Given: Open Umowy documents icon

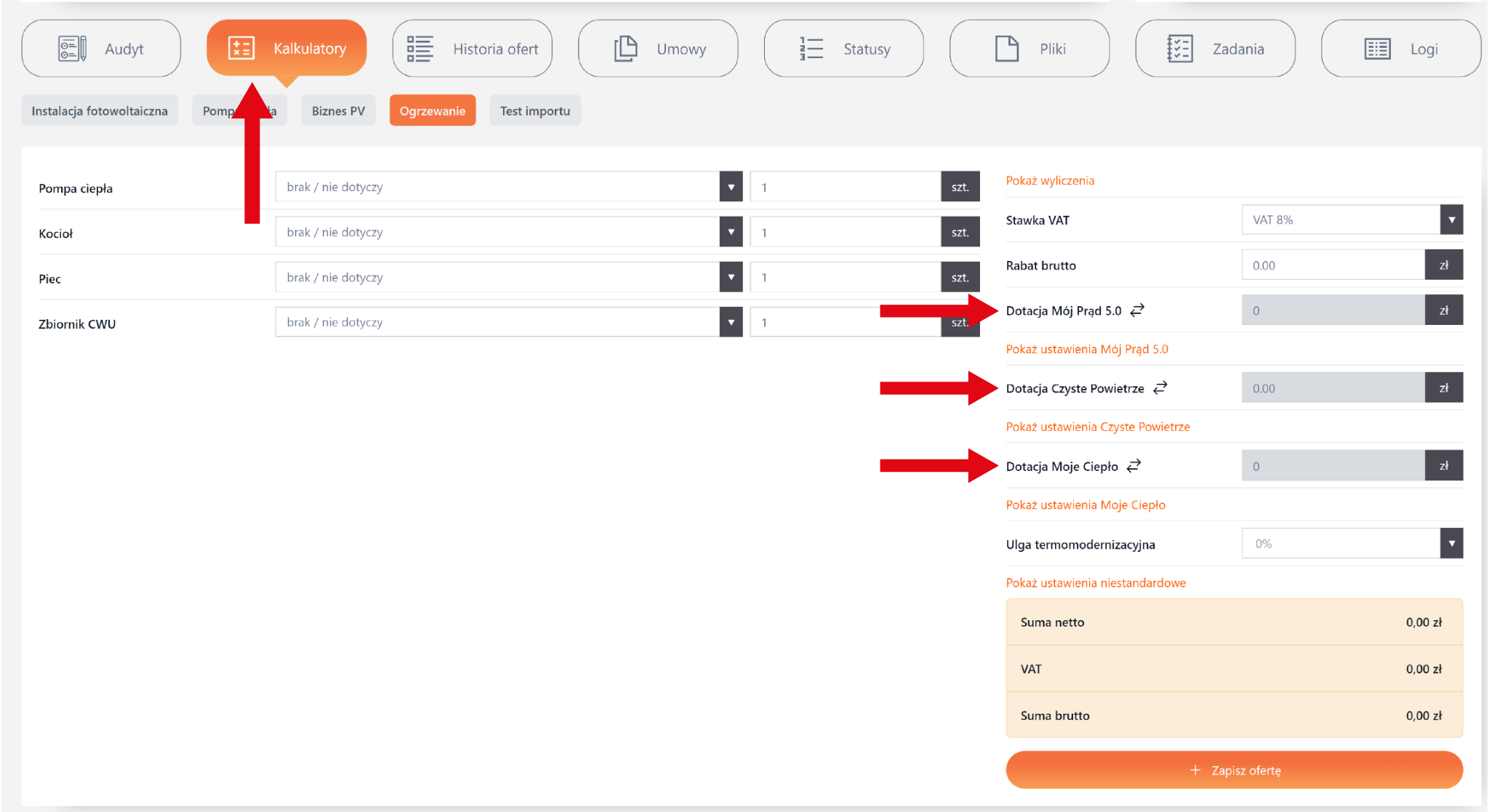Looking at the screenshot, I should [x=625, y=49].
